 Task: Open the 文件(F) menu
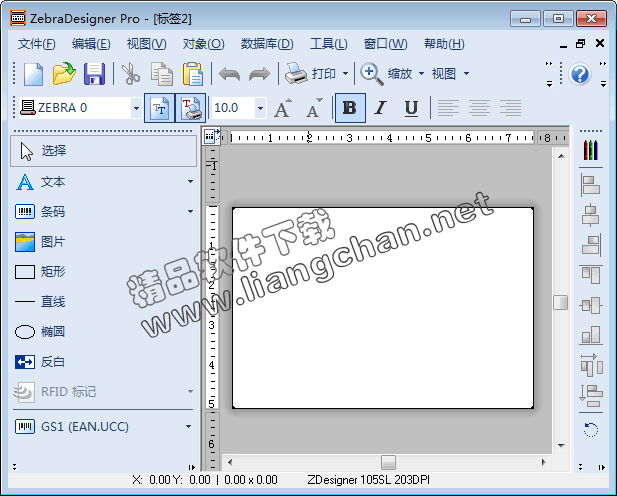pos(37,44)
